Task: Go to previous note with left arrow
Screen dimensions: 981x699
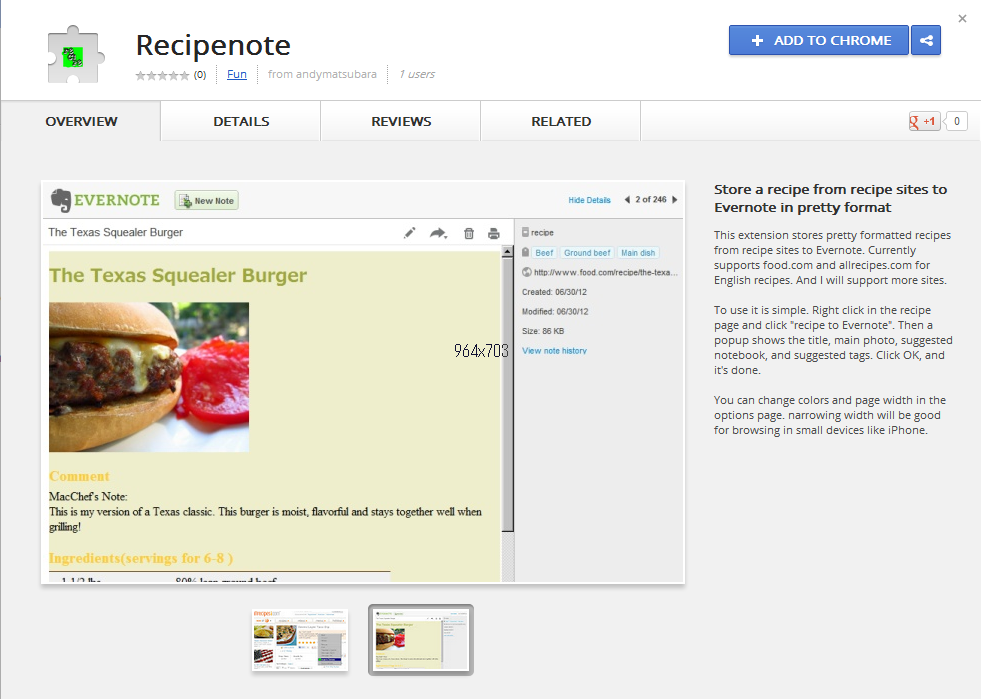Action: [627, 200]
